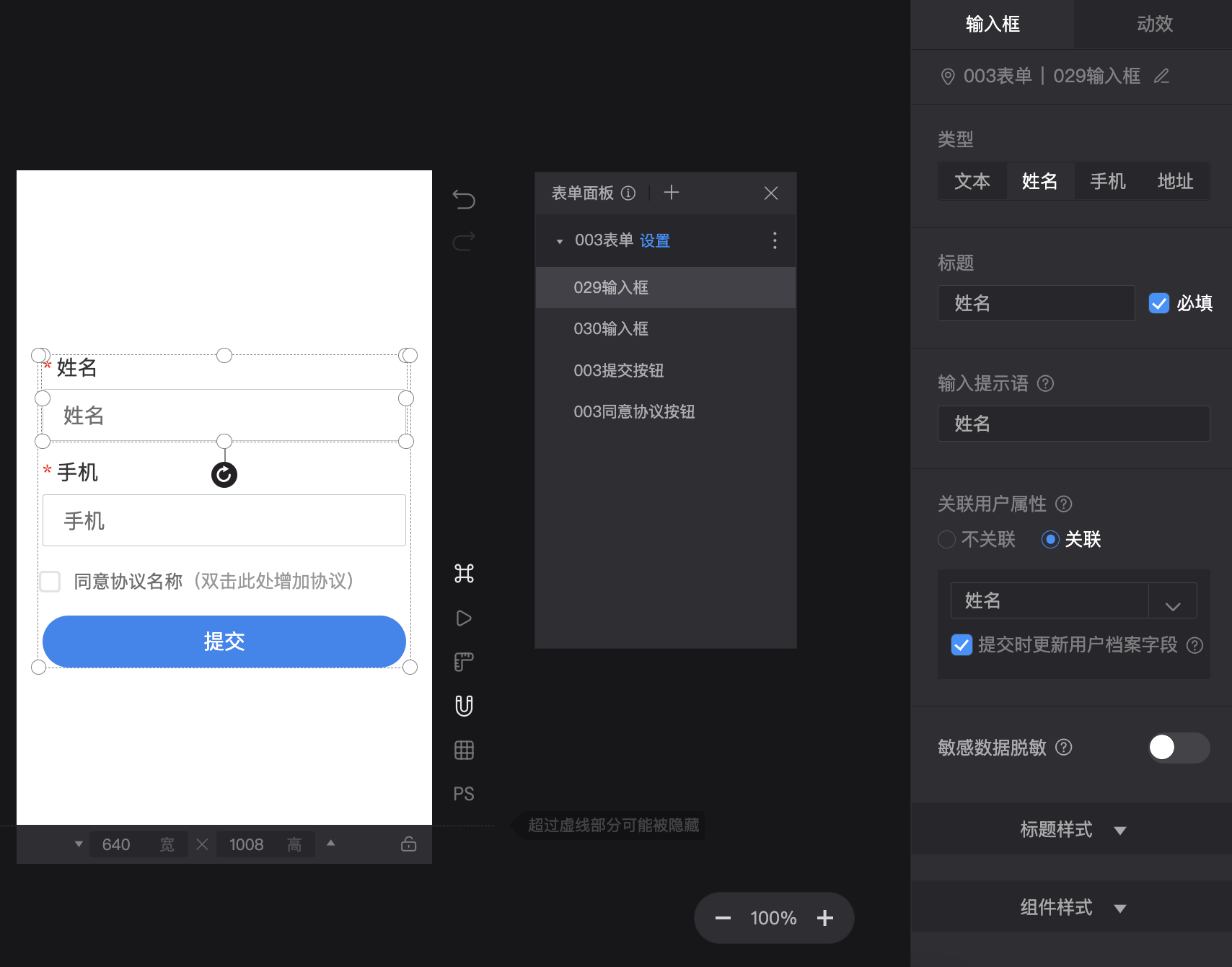Click the help icon next to 关联用户属性
Image resolution: width=1232 pixels, height=967 pixels.
click(1063, 504)
